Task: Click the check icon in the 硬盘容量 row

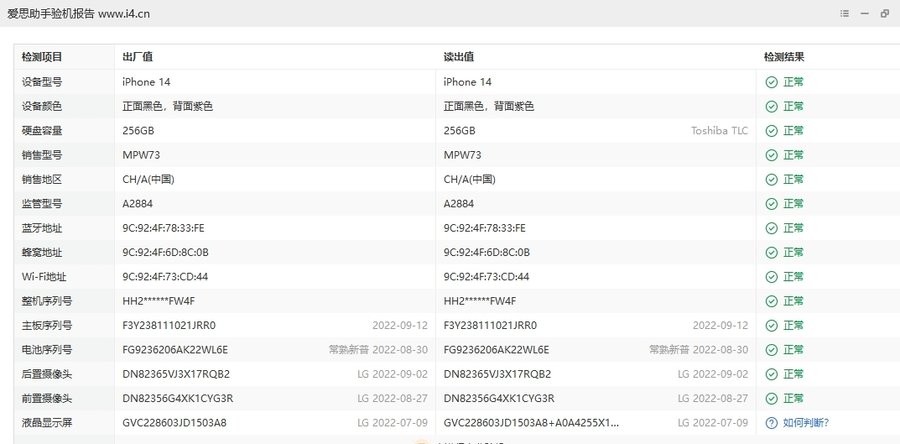Action: click(771, 131)
